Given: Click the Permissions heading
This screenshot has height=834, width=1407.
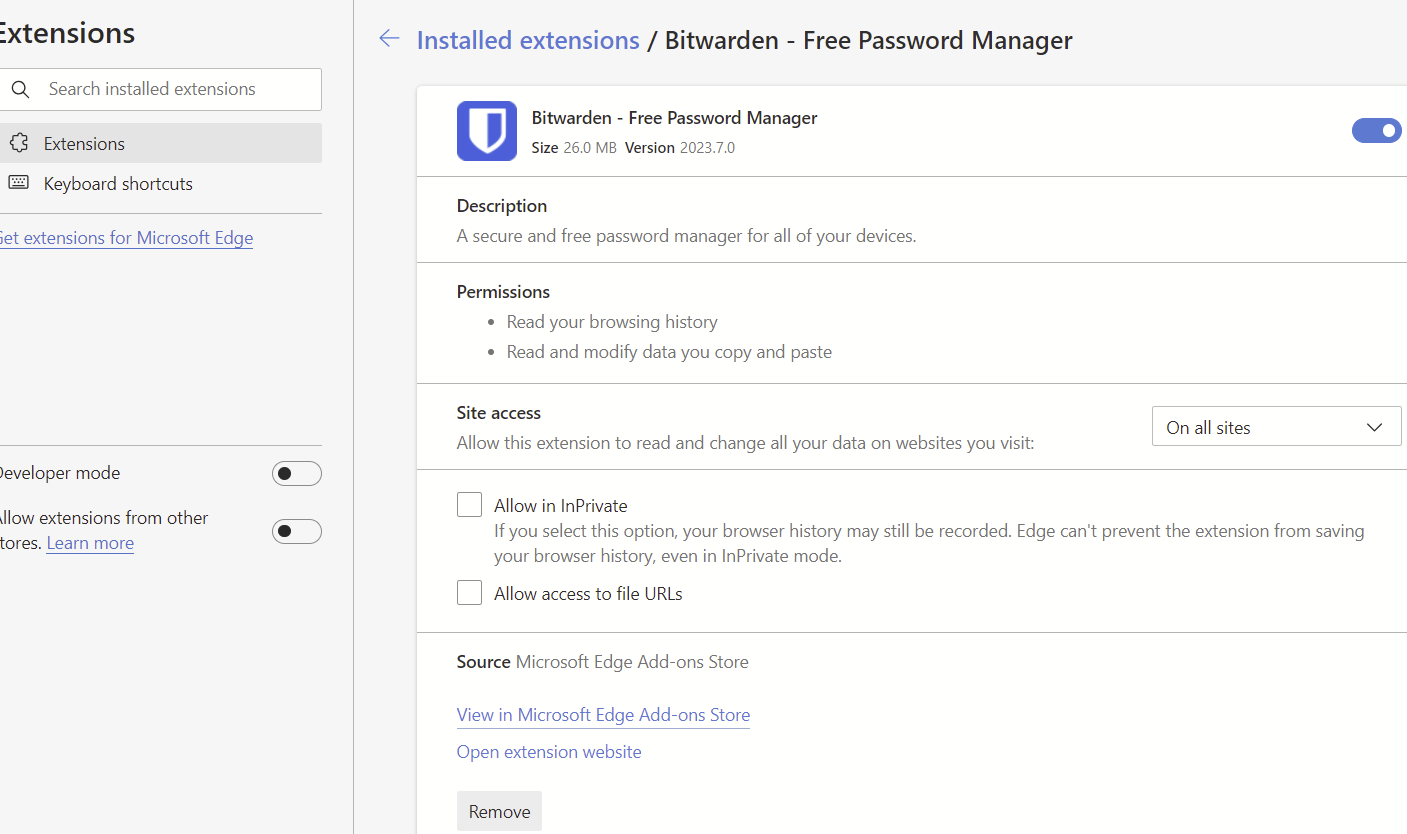Looking at the screenshot, I should [503, 292].
